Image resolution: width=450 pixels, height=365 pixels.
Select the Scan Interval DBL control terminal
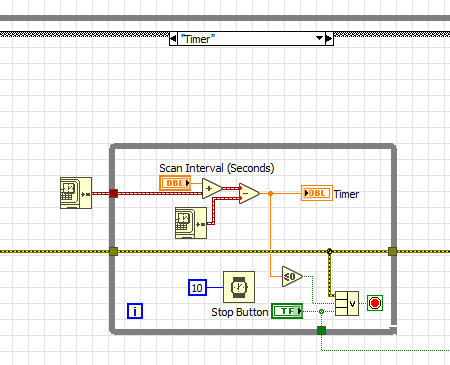point(175,183)
